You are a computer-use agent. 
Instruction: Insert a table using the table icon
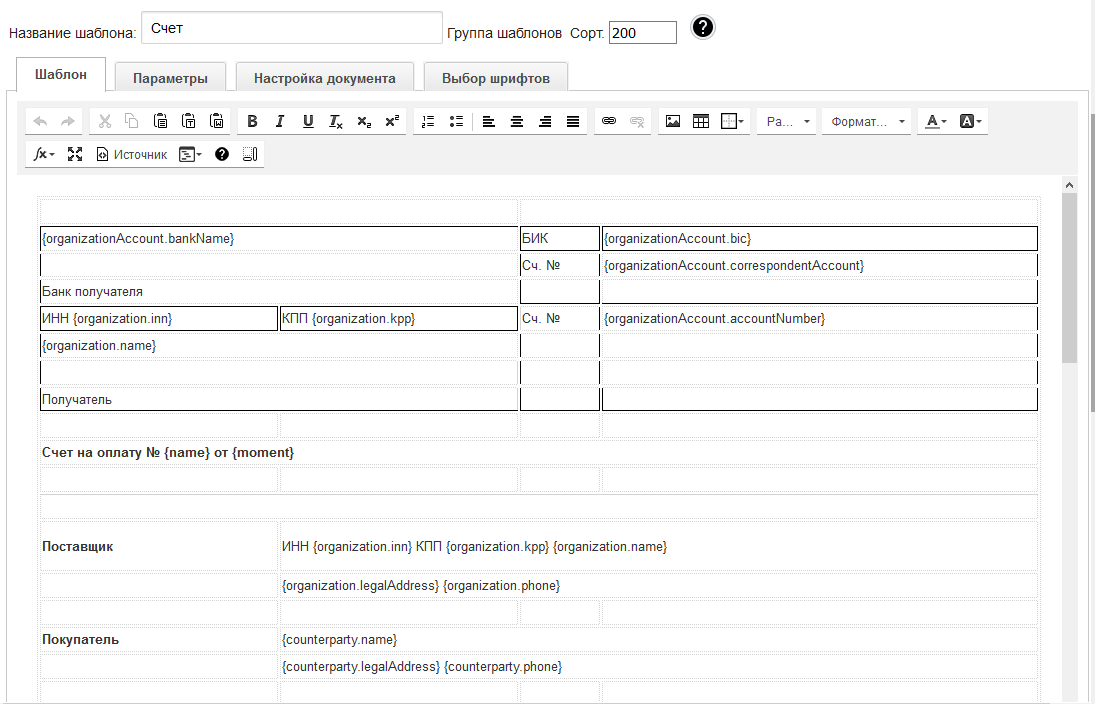[701, 121]
